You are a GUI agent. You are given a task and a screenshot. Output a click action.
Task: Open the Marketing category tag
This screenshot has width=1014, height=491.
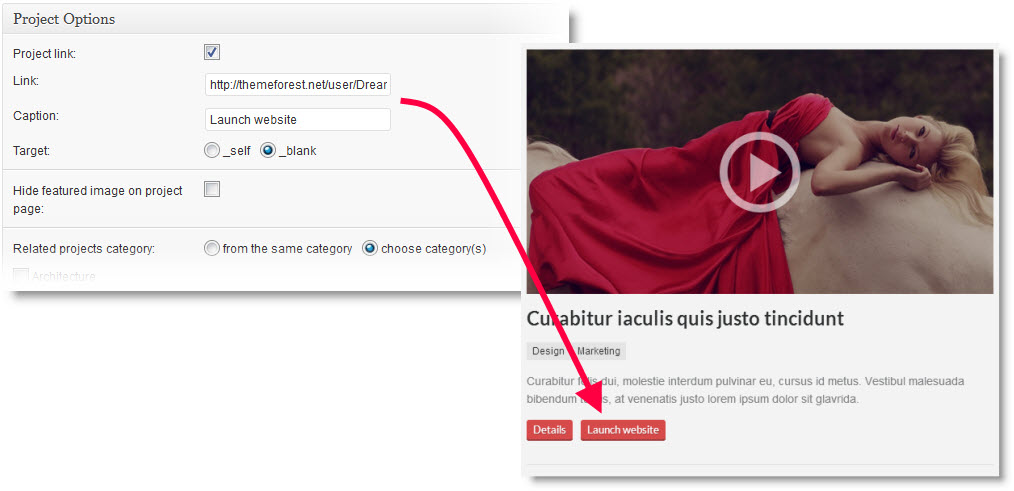[x=599, y=351]
